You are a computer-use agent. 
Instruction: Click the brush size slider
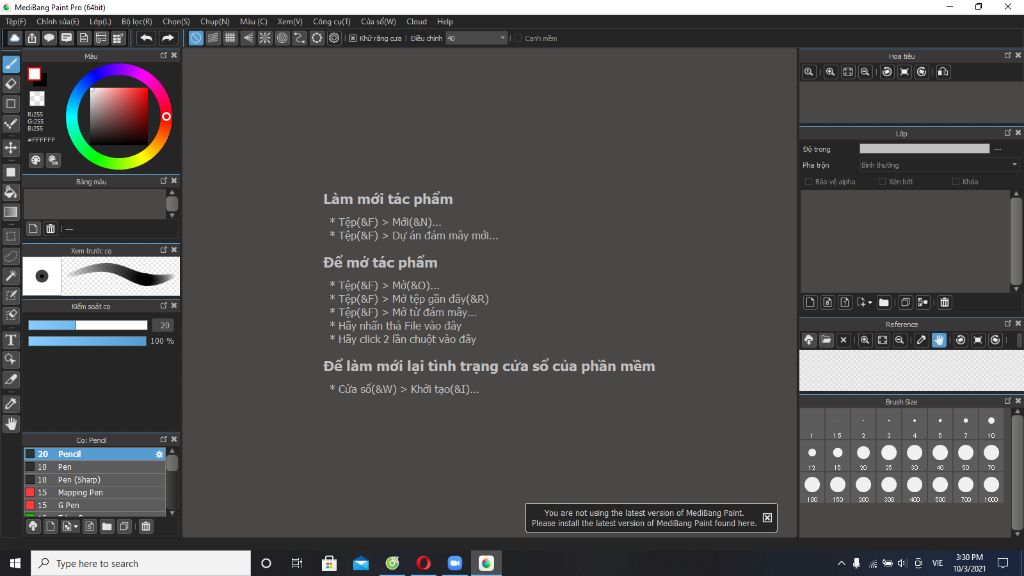pyautogui.click(x=88, y=325)
